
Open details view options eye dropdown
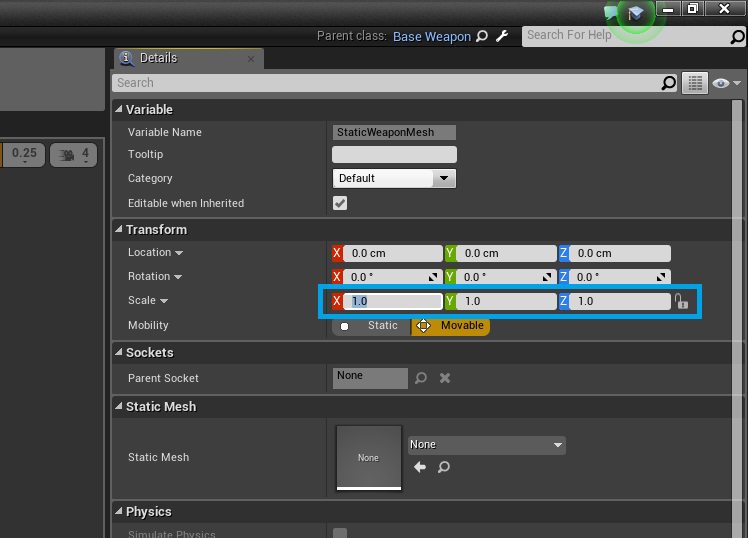point(727,83)
